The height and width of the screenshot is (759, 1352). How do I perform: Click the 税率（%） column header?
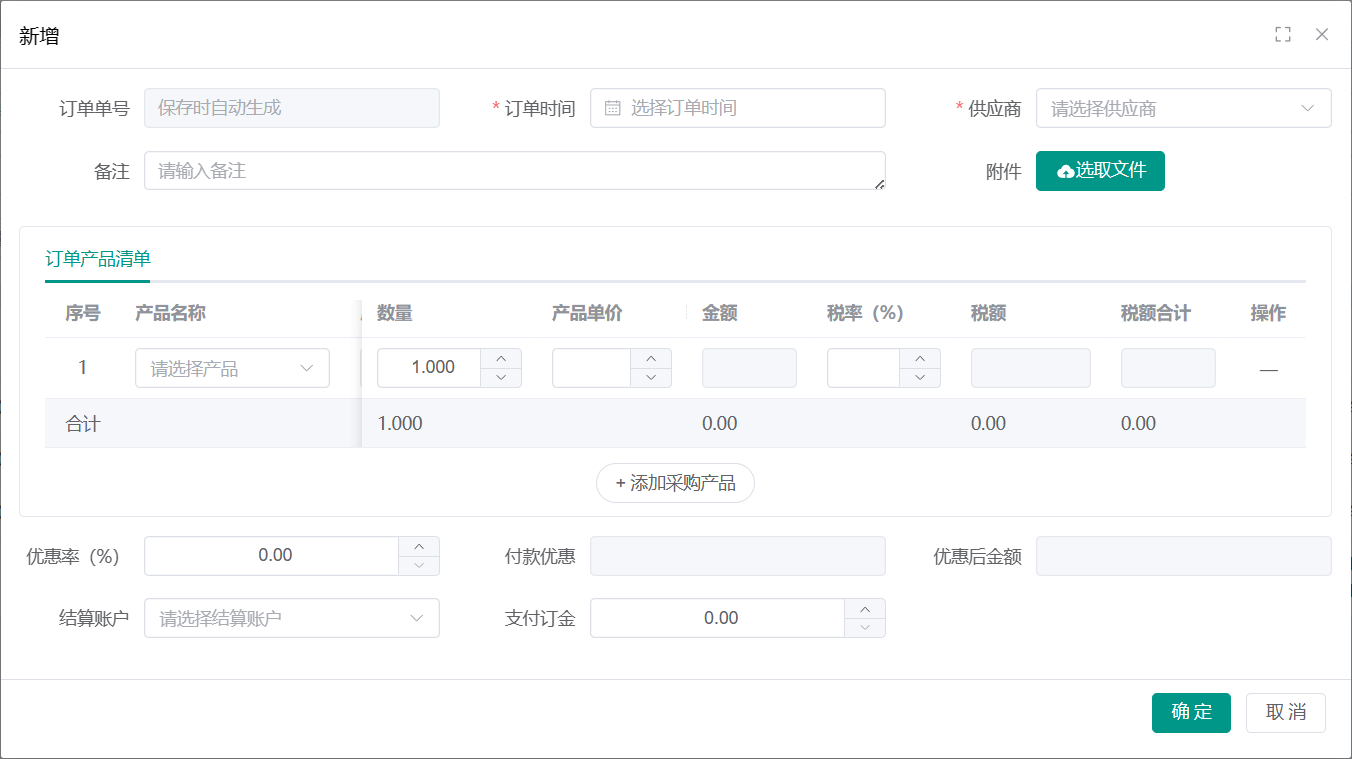[865, 313]
